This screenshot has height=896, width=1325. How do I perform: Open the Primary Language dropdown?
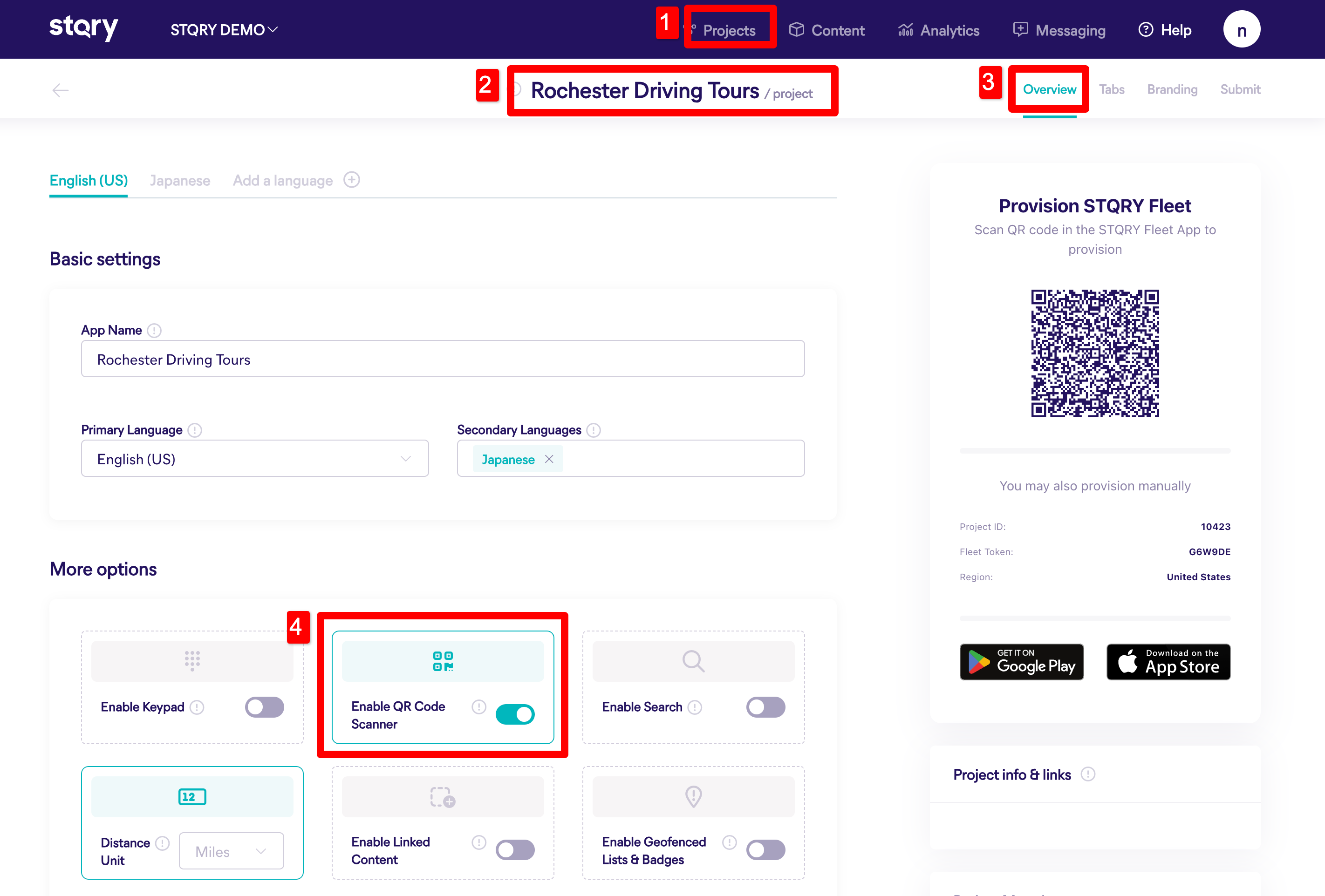(254, 459)
